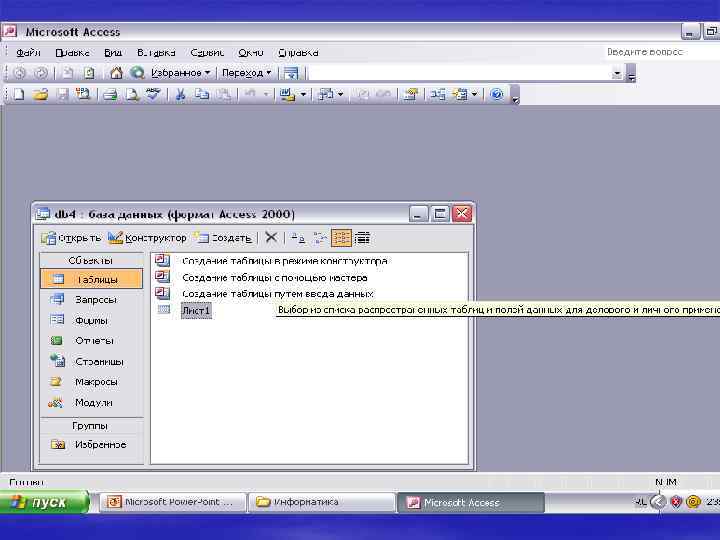Image resolution: width=720 pixels, height=540 pixels.
Task: Click the Relationships icon
Action: [x=438, y=95]
